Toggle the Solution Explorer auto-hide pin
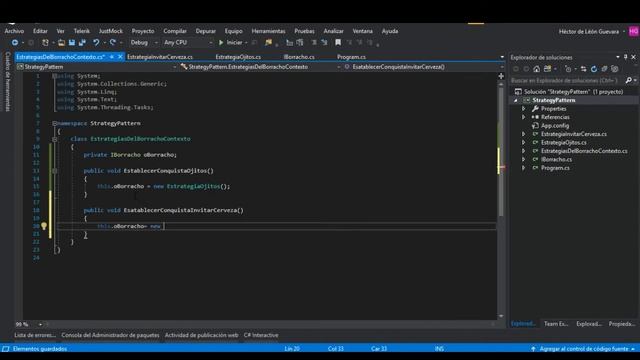The height and width of the screenshot is (360, 640). [626, 57]
